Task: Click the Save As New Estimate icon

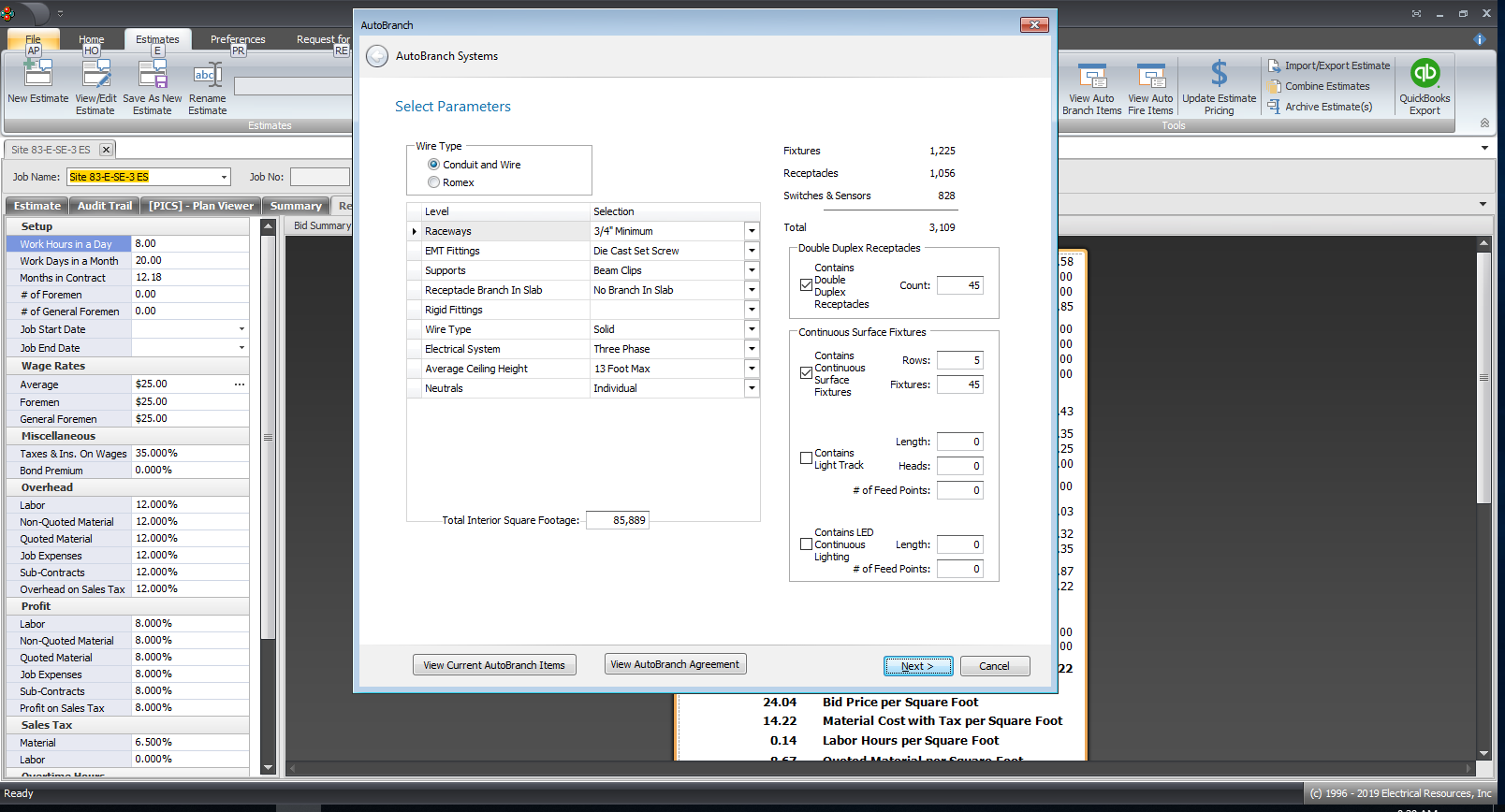Action: (x=152, y=74)
